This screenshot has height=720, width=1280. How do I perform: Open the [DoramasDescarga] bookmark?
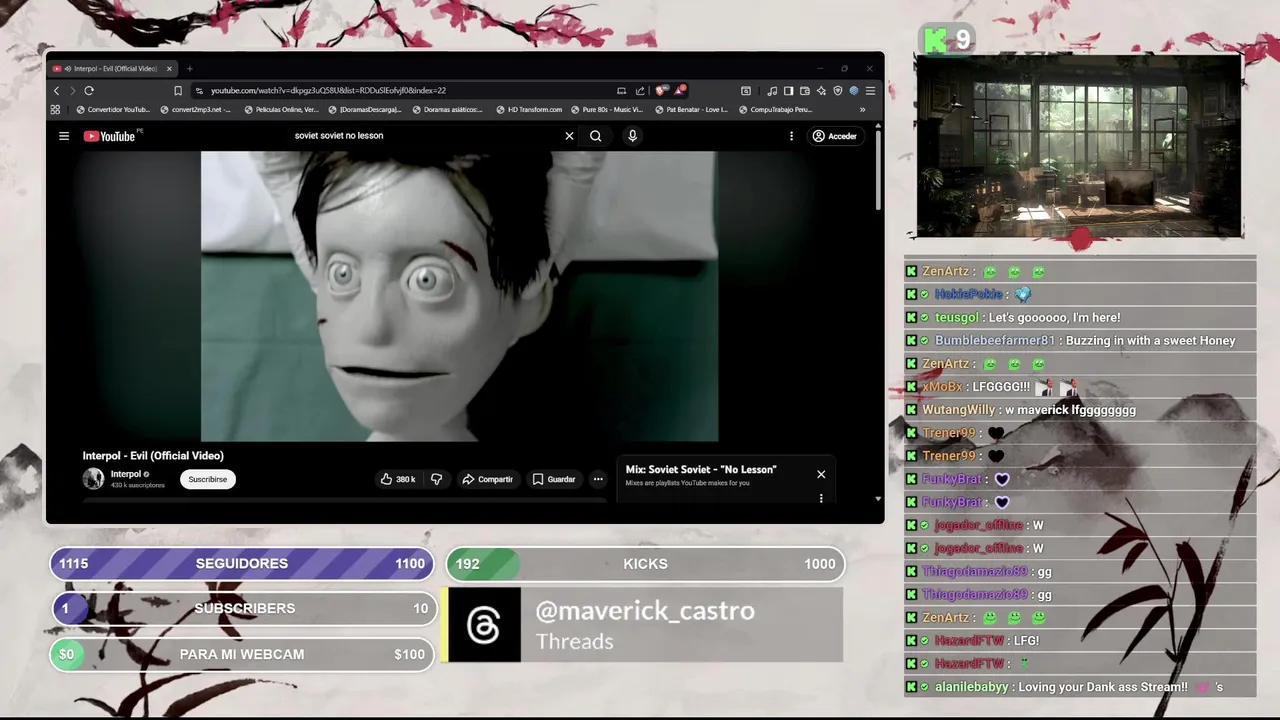(365, 110)
